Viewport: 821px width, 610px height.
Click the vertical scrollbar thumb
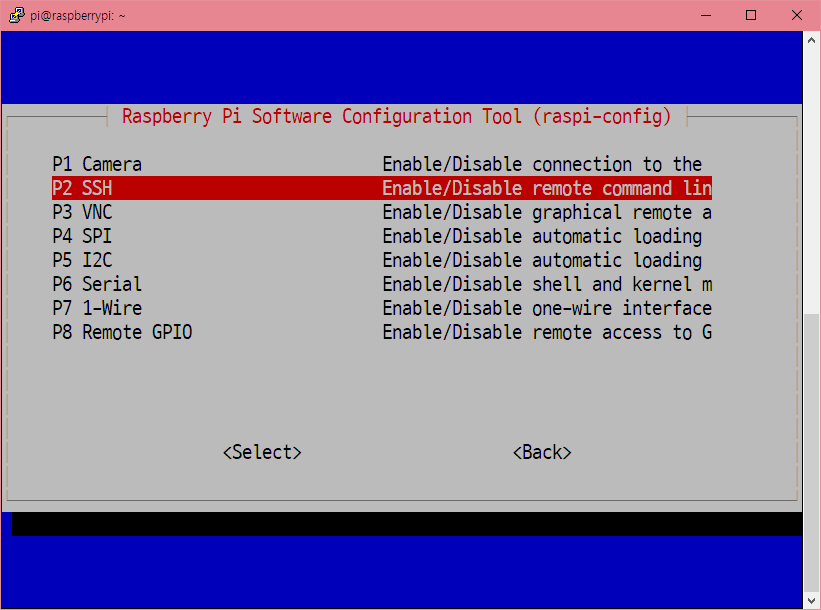click(811, 452)
